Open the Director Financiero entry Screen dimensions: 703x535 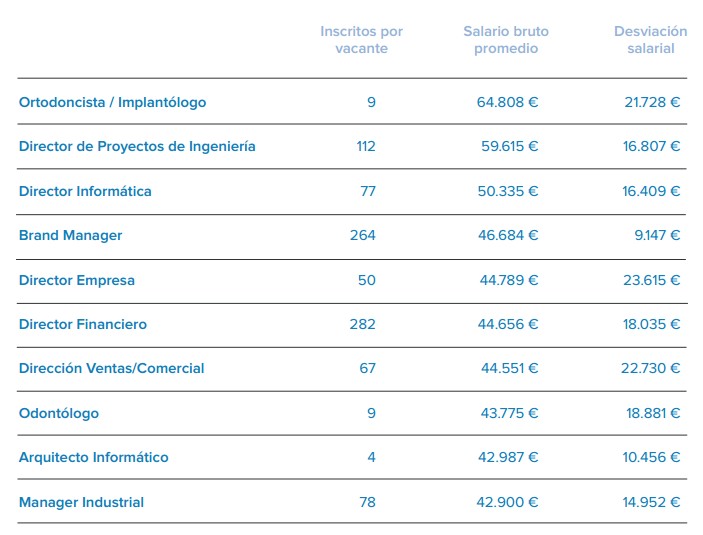coord(82,324)
